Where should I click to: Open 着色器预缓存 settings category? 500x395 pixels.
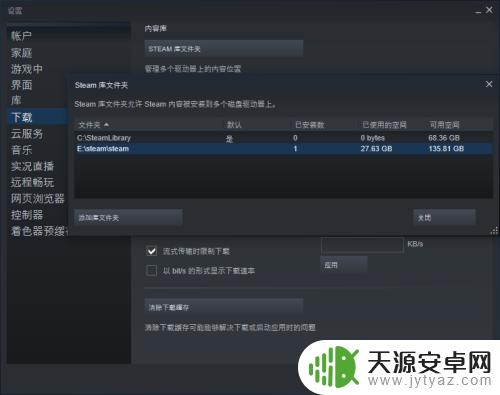pos(39,231)
